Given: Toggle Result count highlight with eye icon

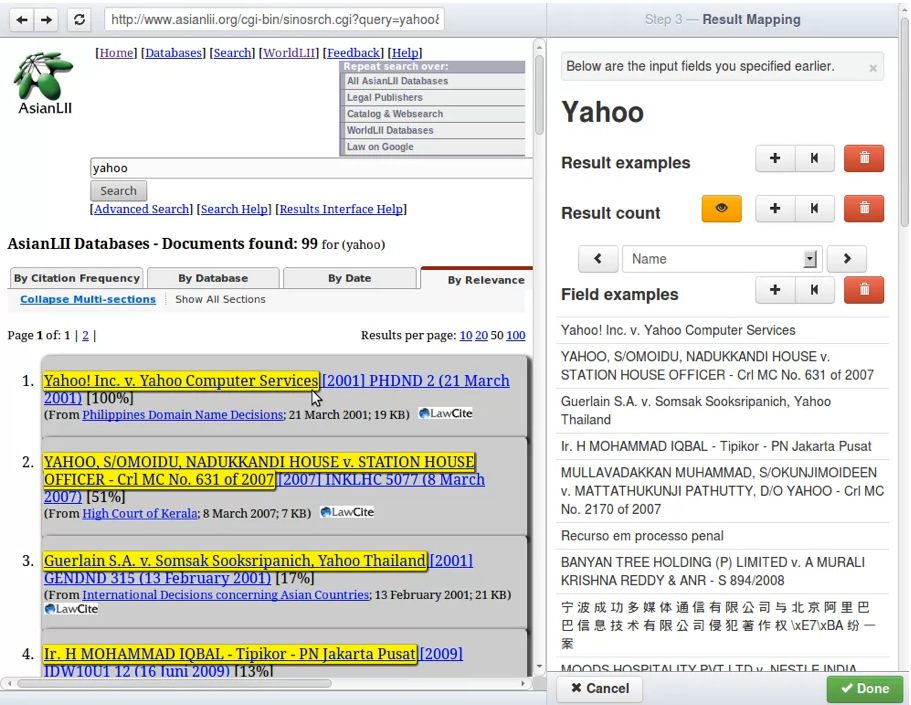Looking at the screenshot, I should (x=722, y=209).
